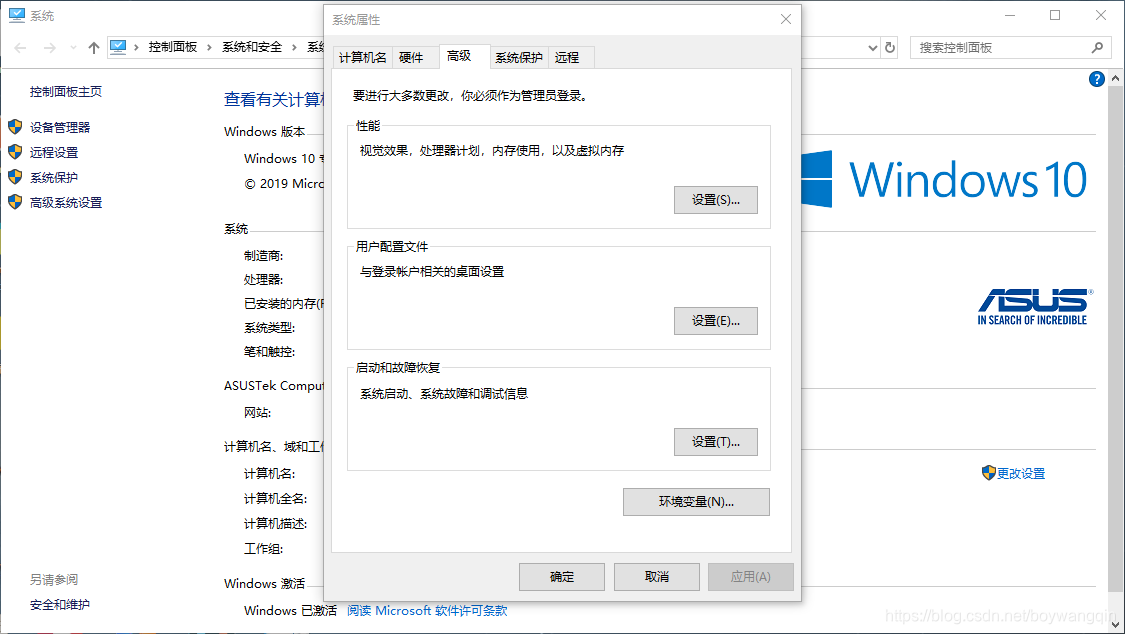Click the computer icon in address bar
1125x634 pixels.
[x=118, y=47]
